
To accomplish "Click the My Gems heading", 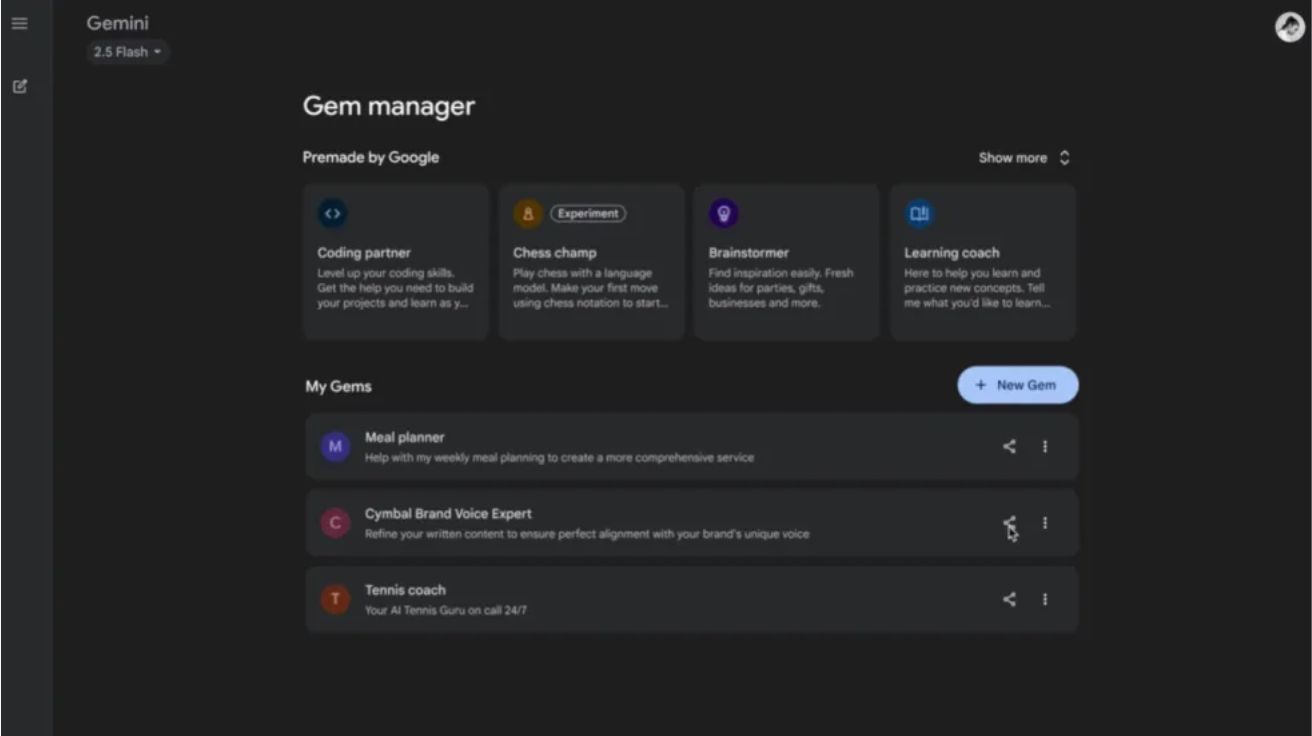I will pyautogui.click(x=338, y=386).
